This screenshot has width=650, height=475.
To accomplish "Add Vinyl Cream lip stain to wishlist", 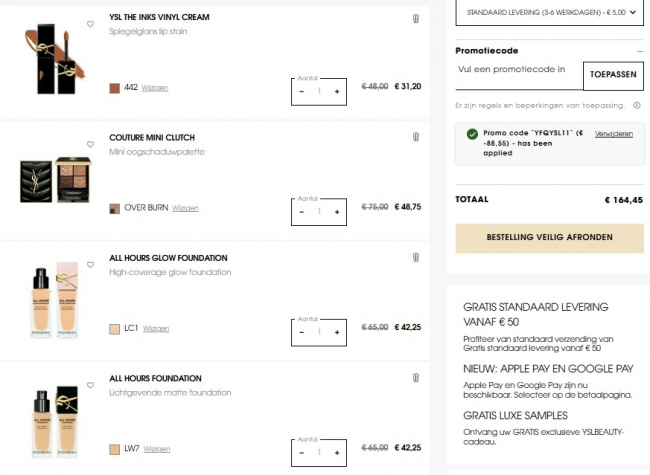I will 90,24.
